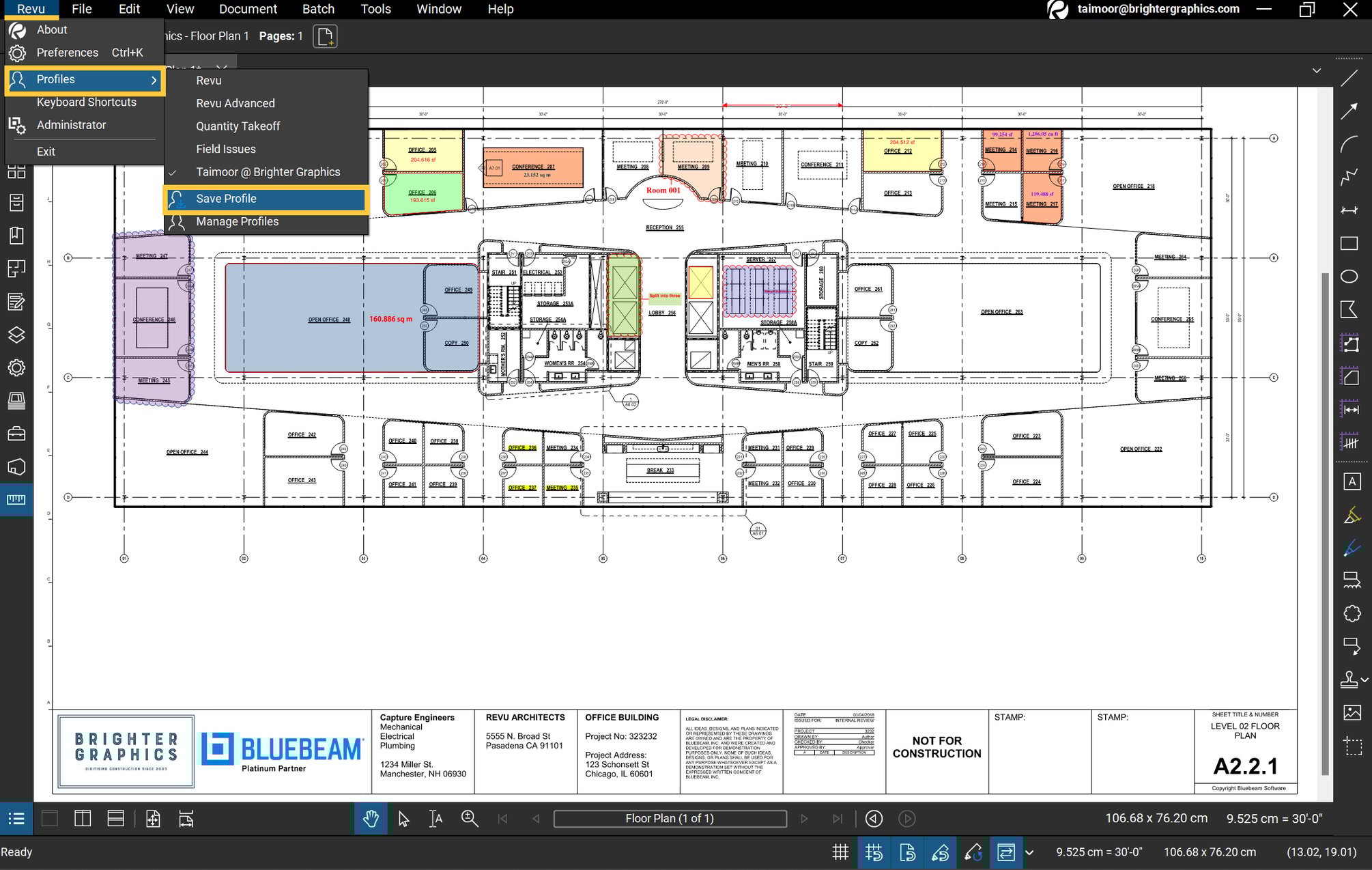Select the Pan tool in the bottom toolbar
Image resolution: width=1372 pixels, height=870 pixels.
[371, 818]
